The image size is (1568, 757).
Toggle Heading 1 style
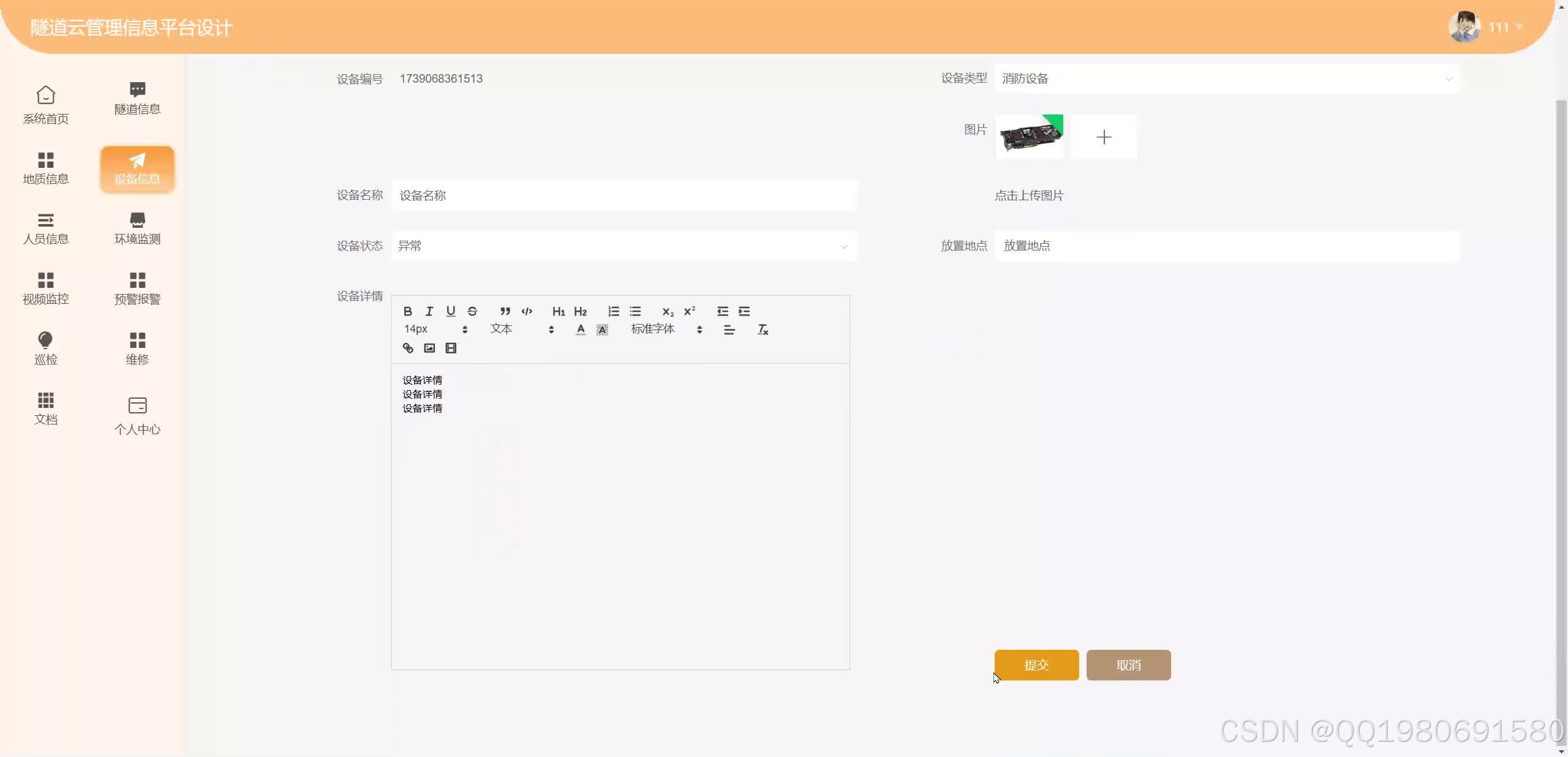pyautogui.click(x=558, y=311)
